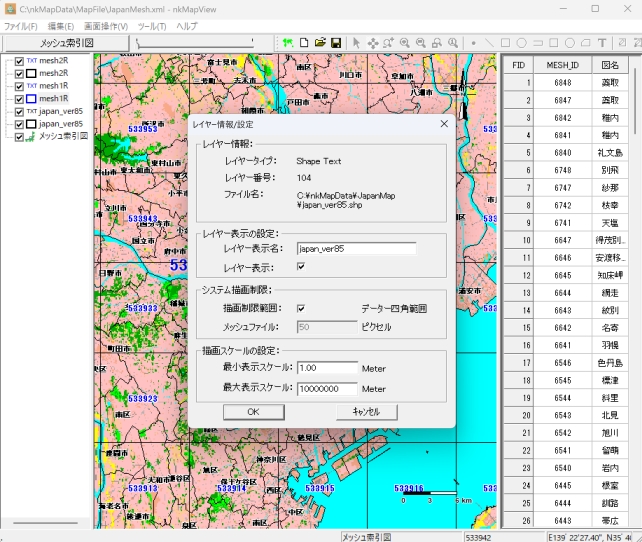Select the line drawing tool
642x542 pixels.
(489, 43)
